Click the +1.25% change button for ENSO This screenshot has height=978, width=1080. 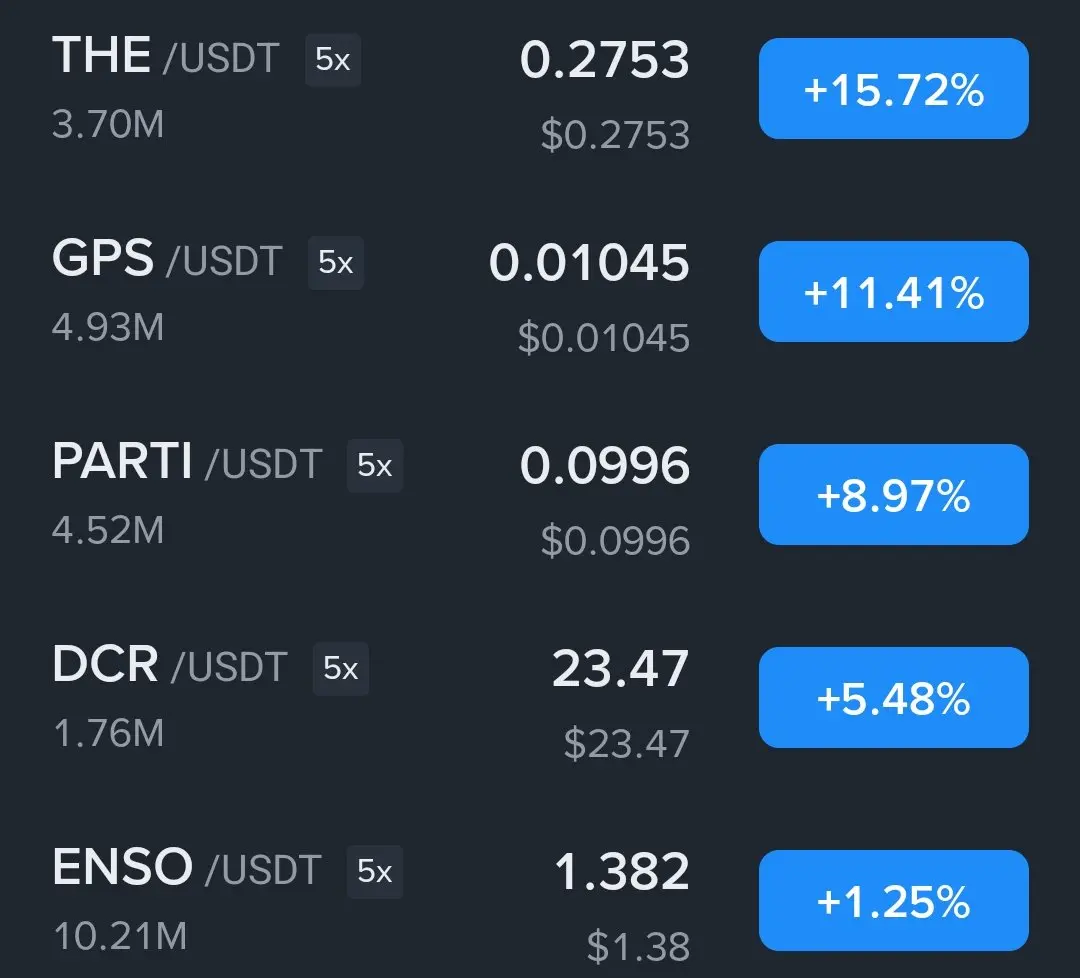893,900
